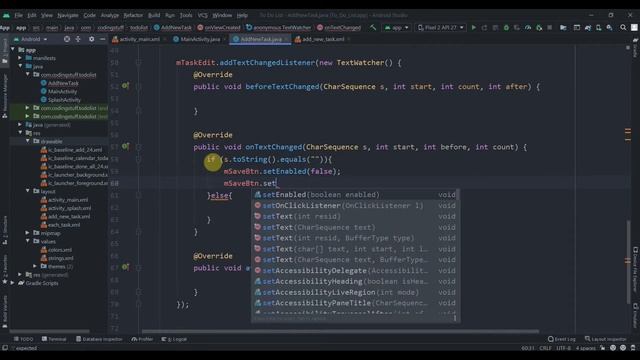Screen dimensions: 640x360
Task: Click the expand/collapse all icon in Project panel
Action: [78, 39]
